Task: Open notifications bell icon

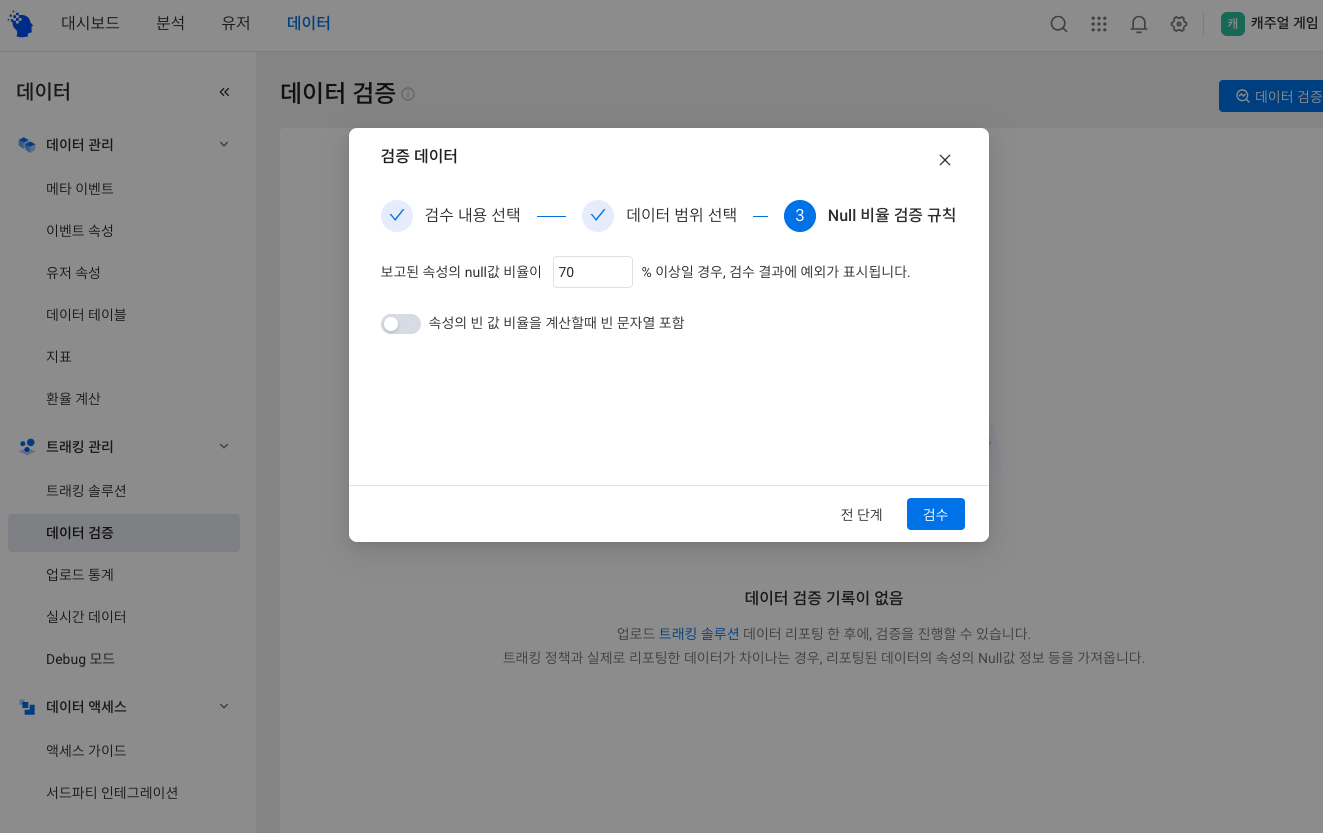Action: (x=1138, y=24)
